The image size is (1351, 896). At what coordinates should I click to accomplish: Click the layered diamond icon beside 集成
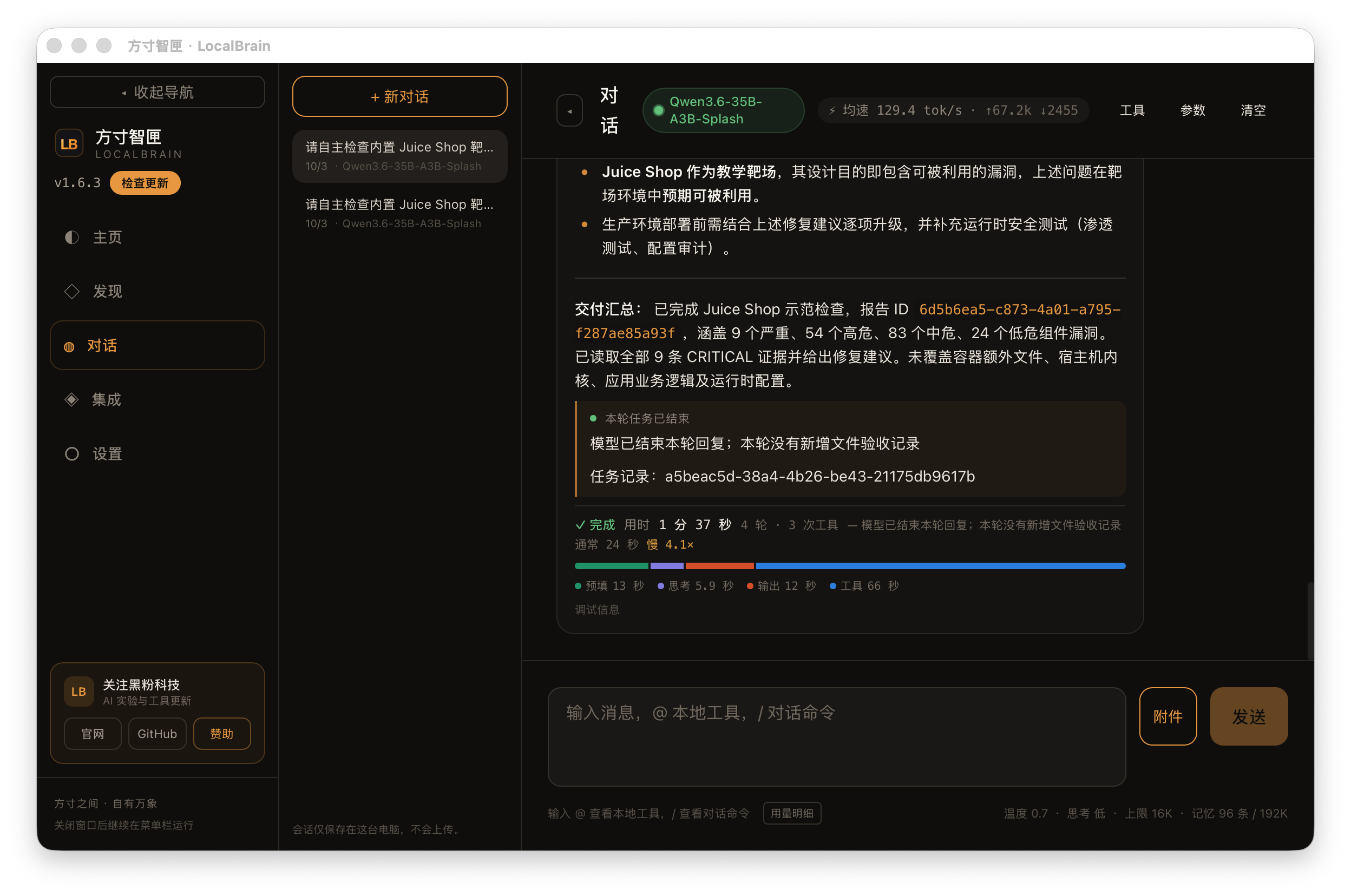click(x=71, y=399)
